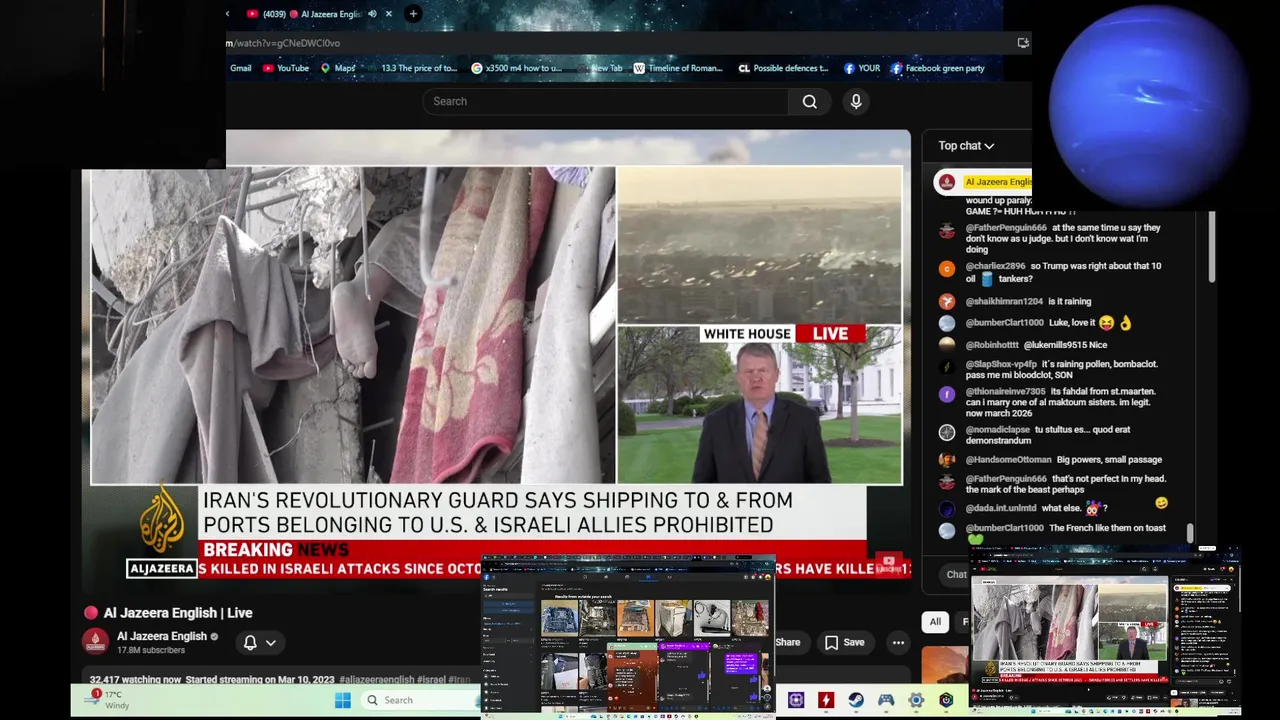This screenshot has width=1280, height=720.
Task: Open the purple square app in taskbar
Action: (x=796, y=700)
